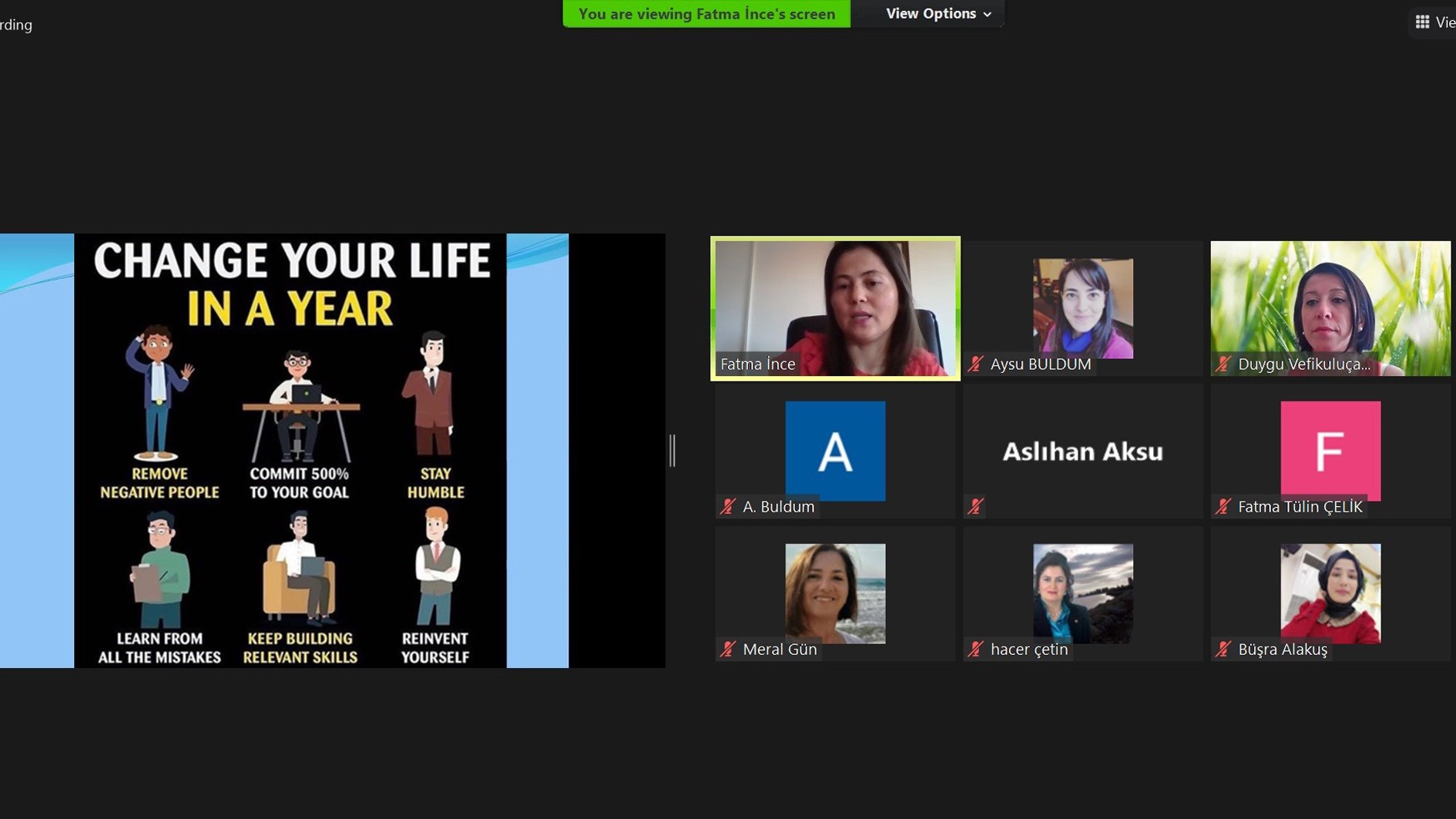Screen dimensions: 1456x819
Task: Click 'LEARN FROM ALL THE MISTAKES' on slide
Action: [159, 648]
